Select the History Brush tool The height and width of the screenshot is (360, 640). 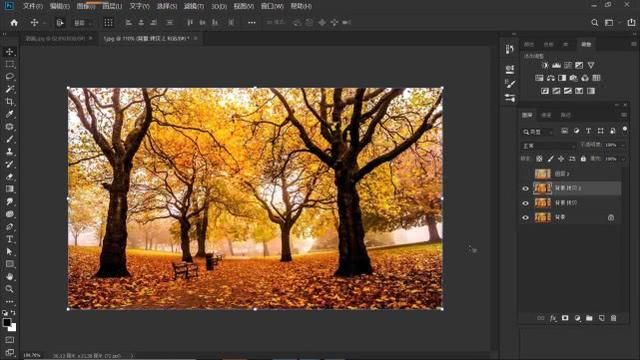[10, 164]
